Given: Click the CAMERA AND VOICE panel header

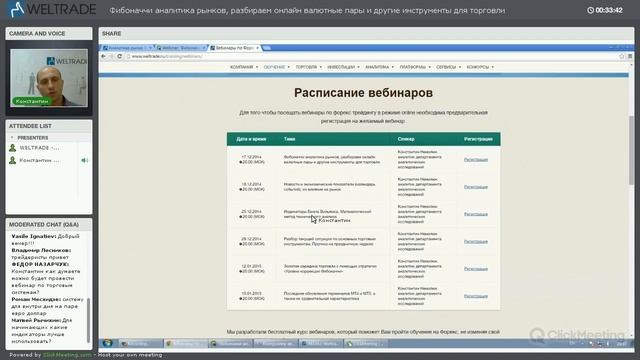Looking at the screenshot, I should tap(49, 33).
